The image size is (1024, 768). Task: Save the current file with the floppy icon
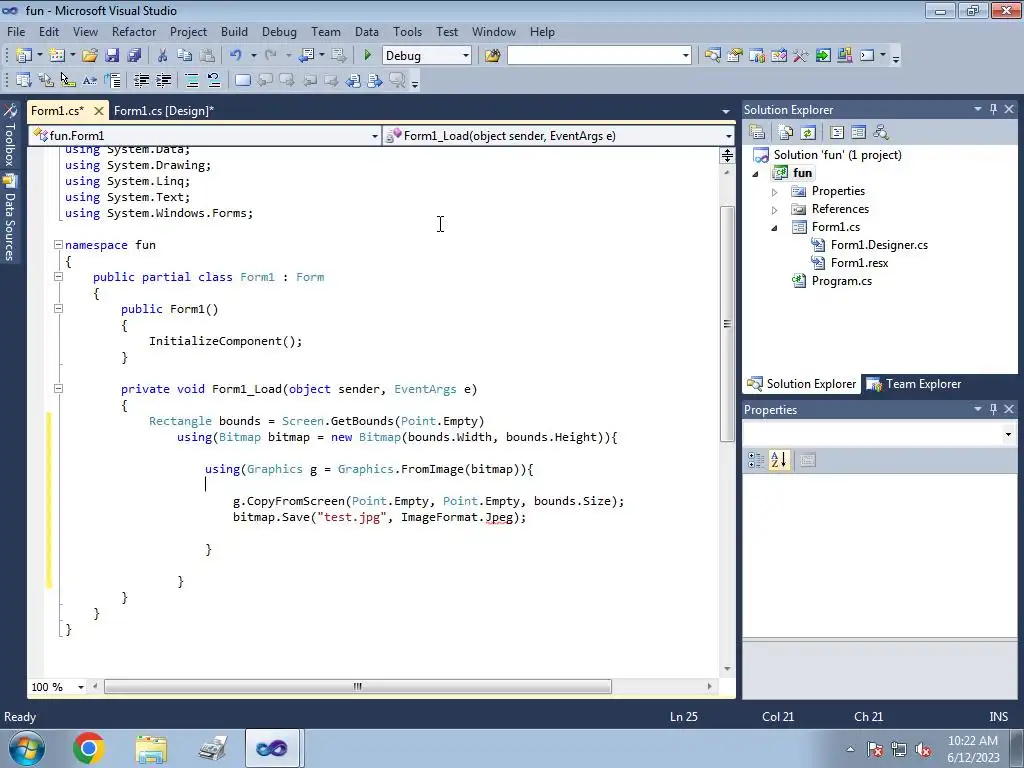pos(112,56)
